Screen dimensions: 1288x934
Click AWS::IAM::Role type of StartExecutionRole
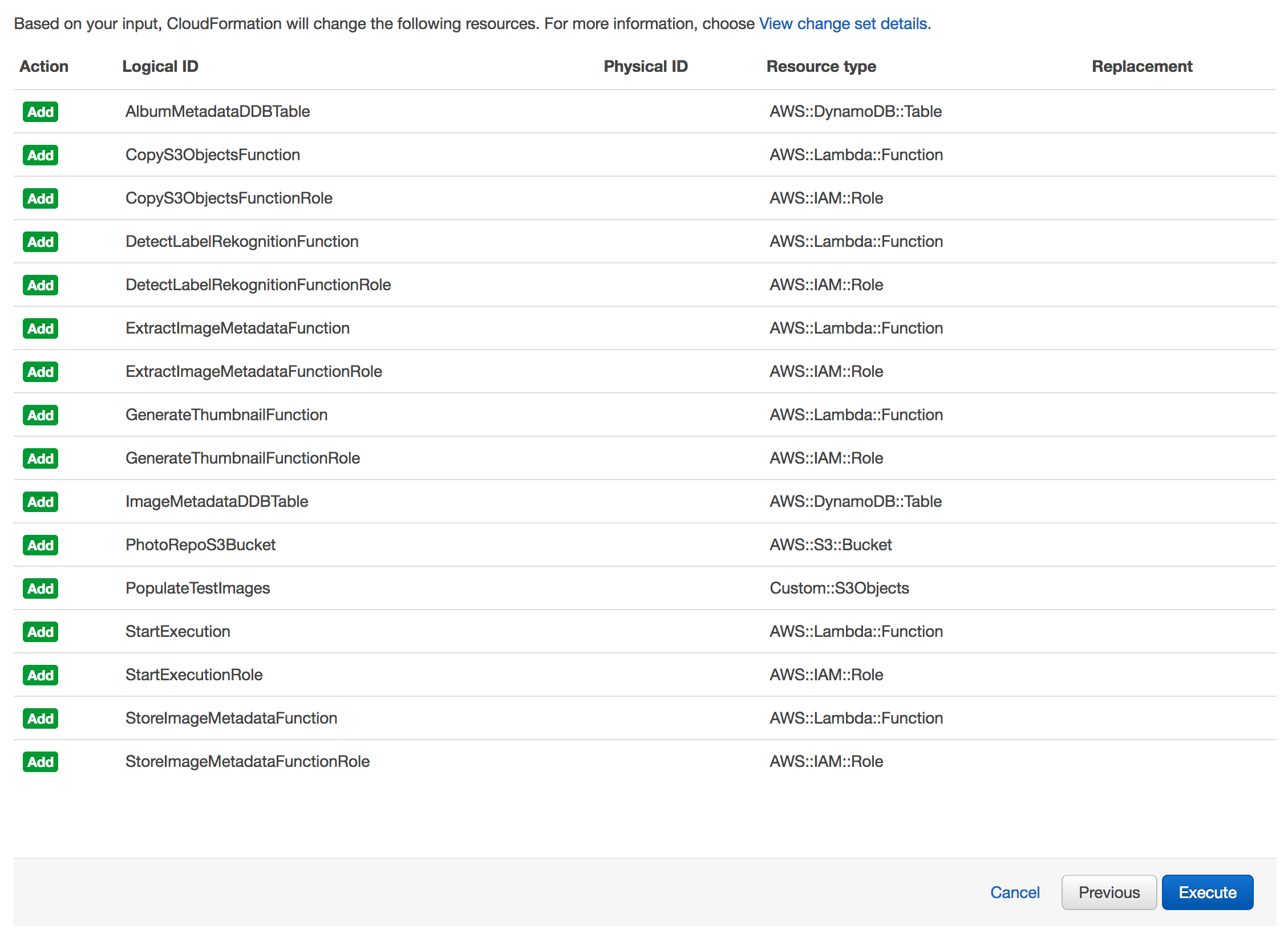point(826,675)
